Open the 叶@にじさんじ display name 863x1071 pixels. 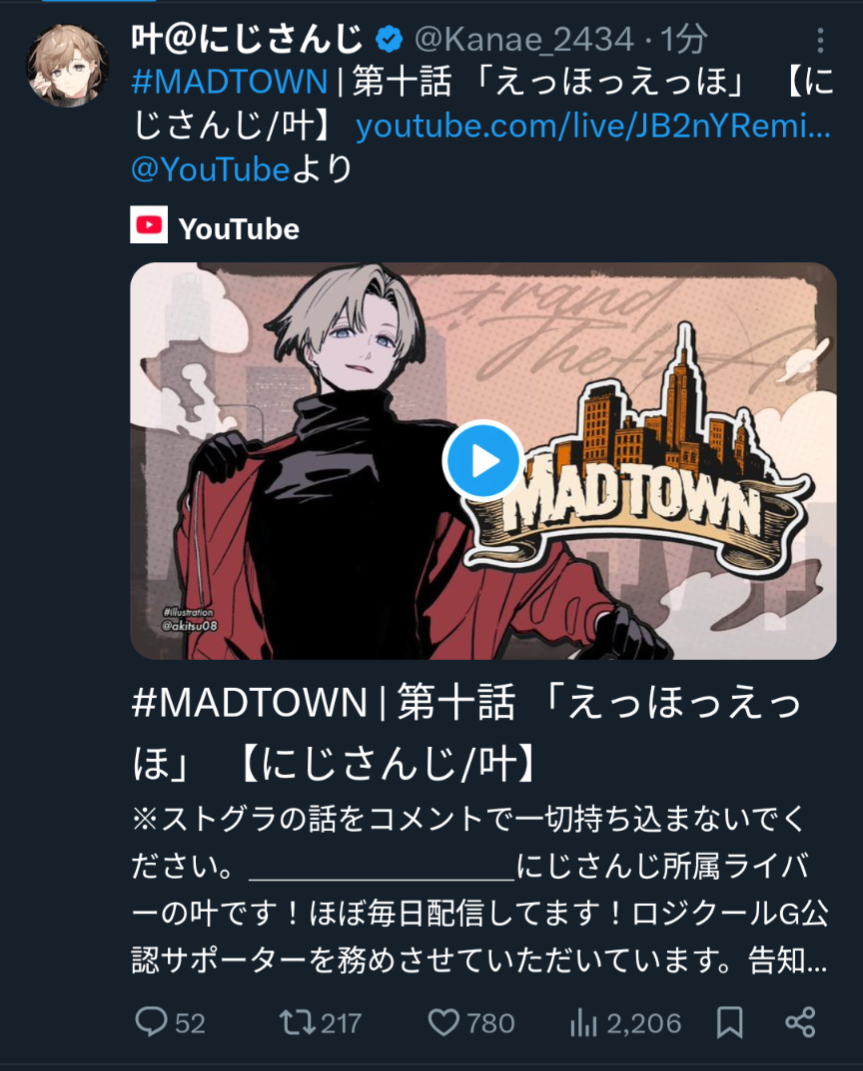point(247,40)
